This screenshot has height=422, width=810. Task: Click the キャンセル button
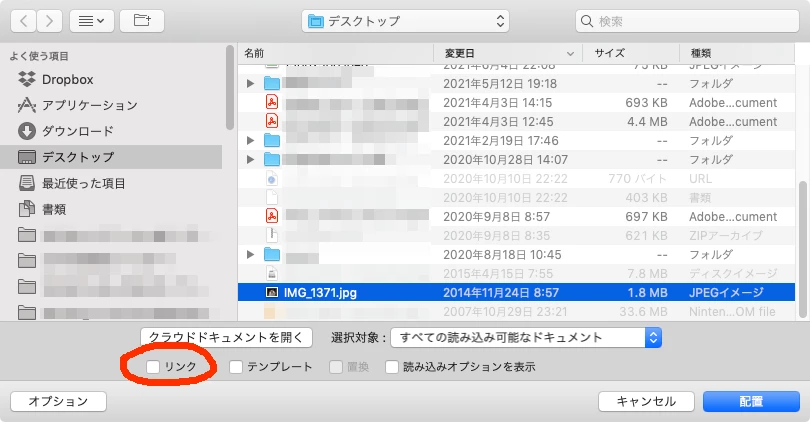click(x=646, y=401)
